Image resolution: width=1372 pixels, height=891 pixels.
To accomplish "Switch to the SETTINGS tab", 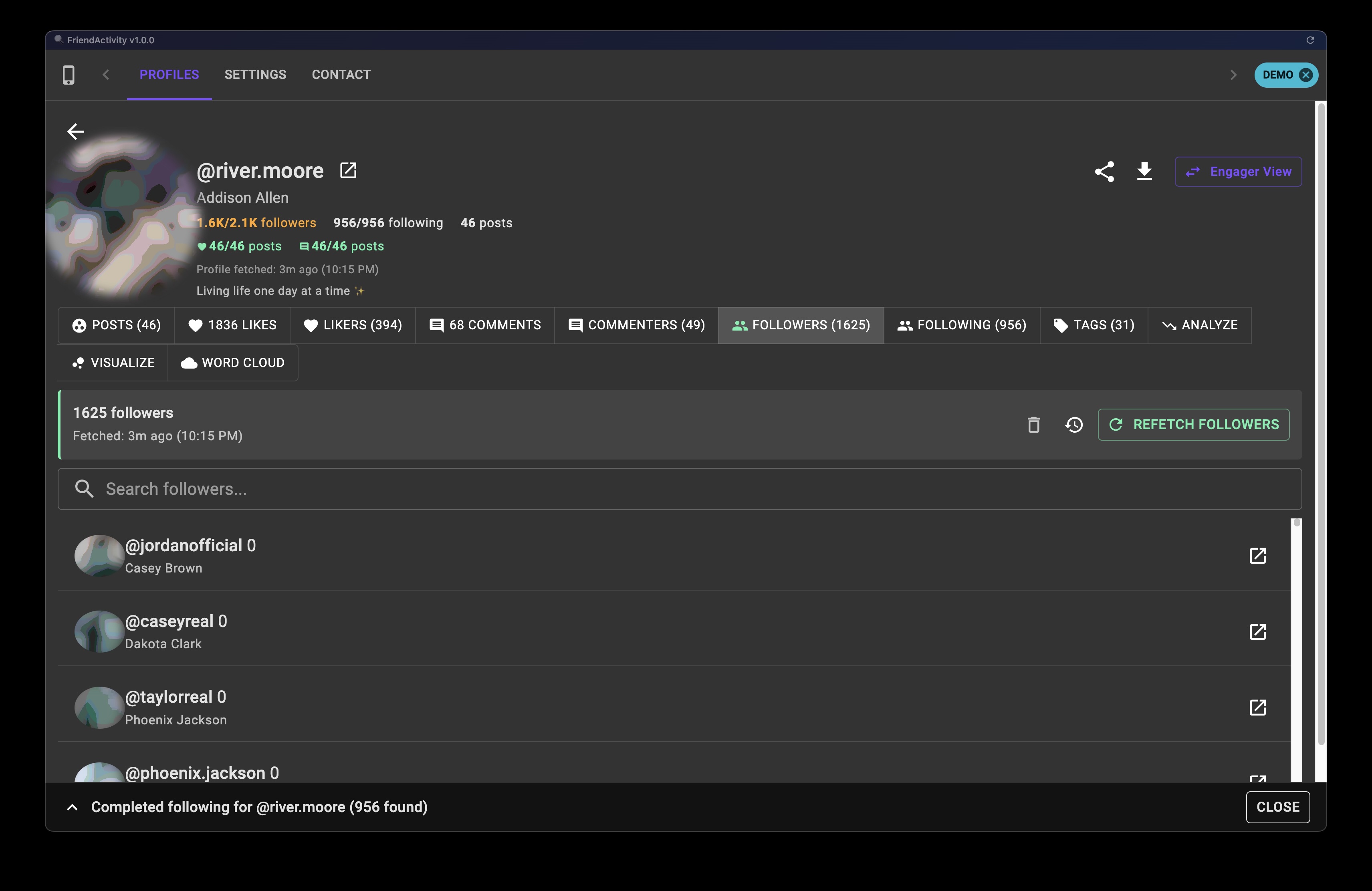I will [255, 75].
